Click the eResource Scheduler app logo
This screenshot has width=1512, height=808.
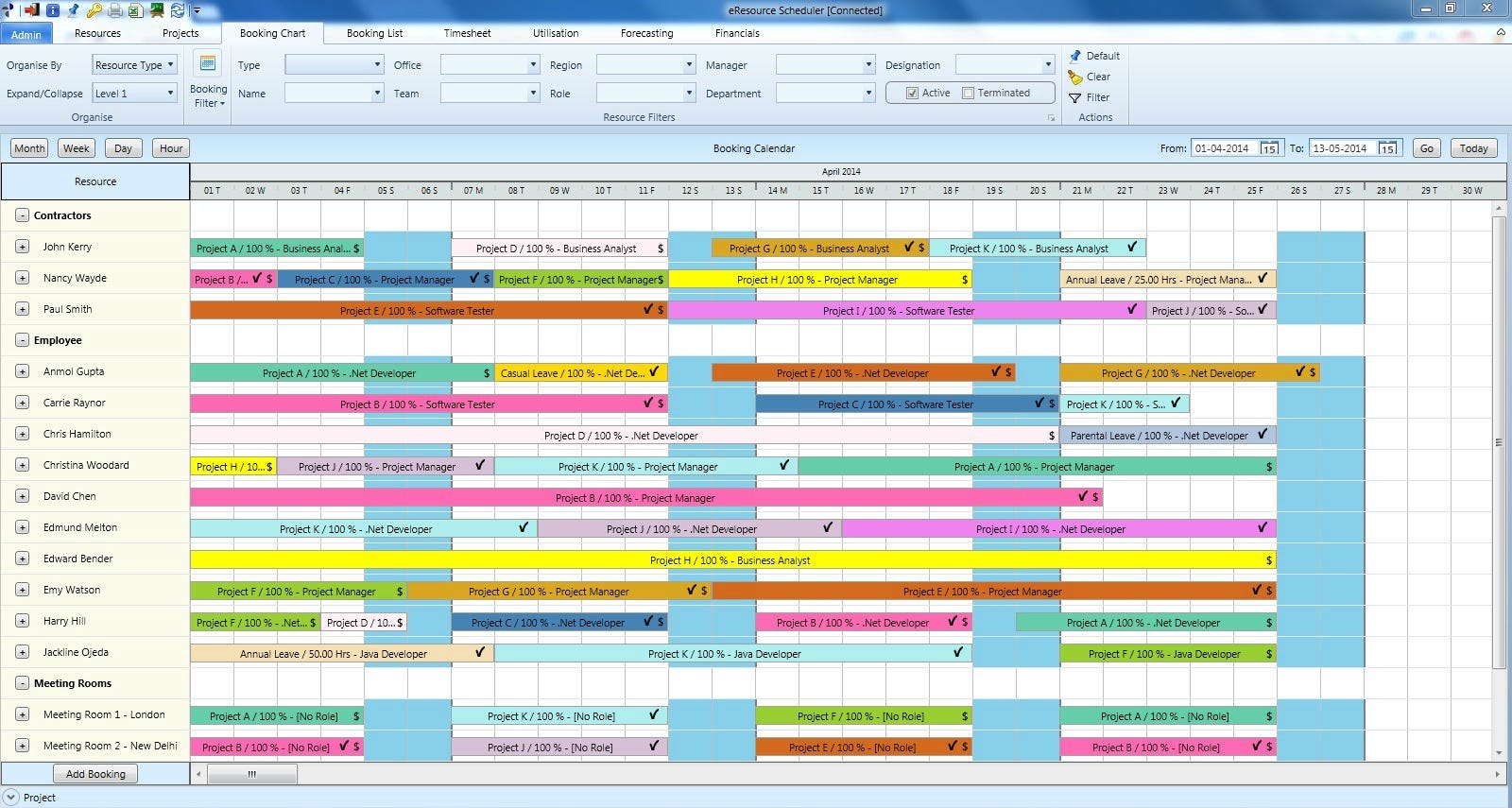point(9,10)
